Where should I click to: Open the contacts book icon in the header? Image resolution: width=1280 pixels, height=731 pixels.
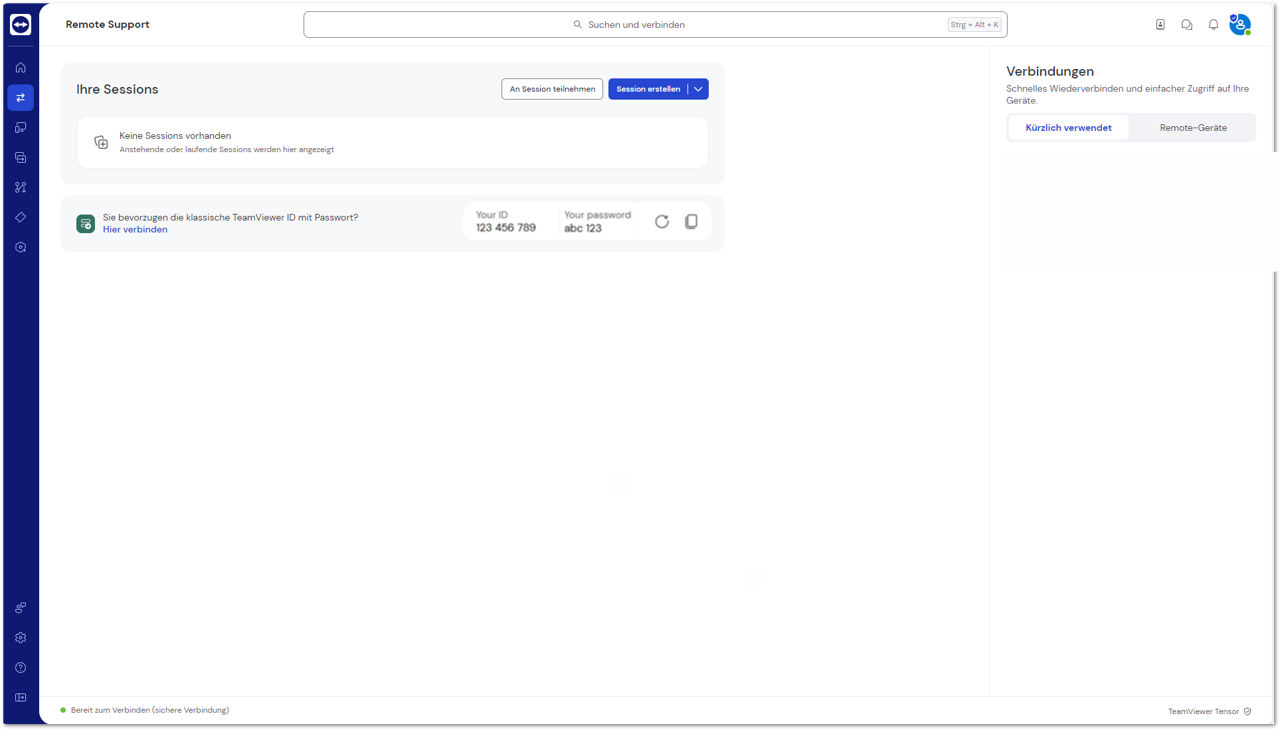1160,24
